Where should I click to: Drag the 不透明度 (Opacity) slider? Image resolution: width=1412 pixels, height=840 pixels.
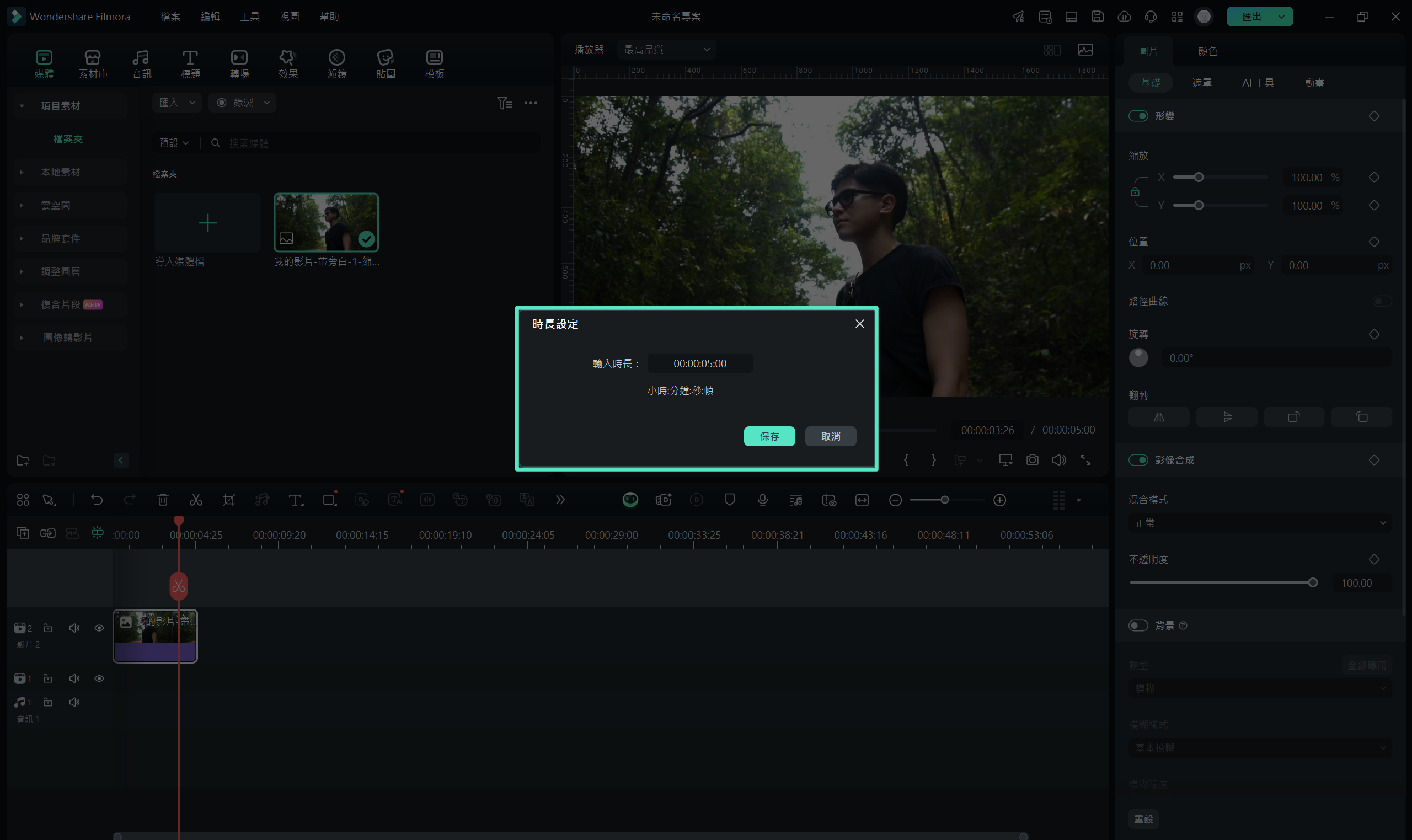[x=1312, y=582]
